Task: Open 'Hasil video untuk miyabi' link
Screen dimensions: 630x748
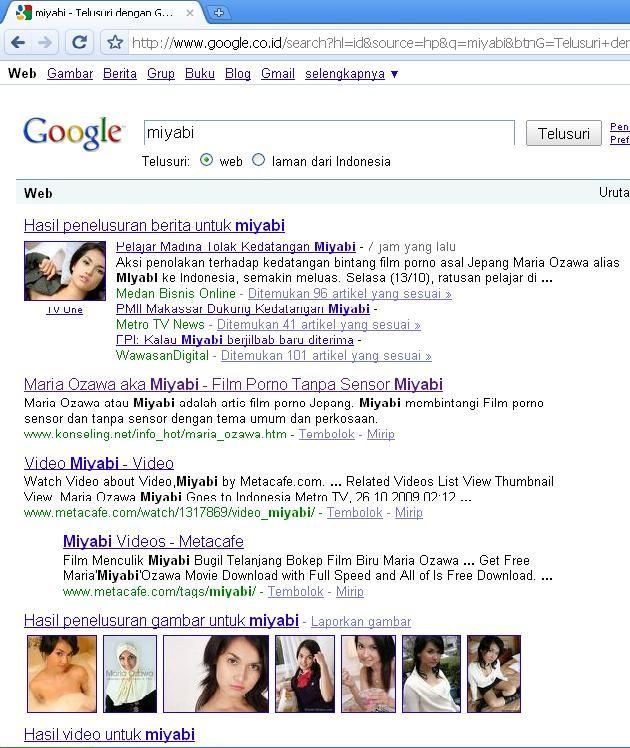Action: (109, 735)
